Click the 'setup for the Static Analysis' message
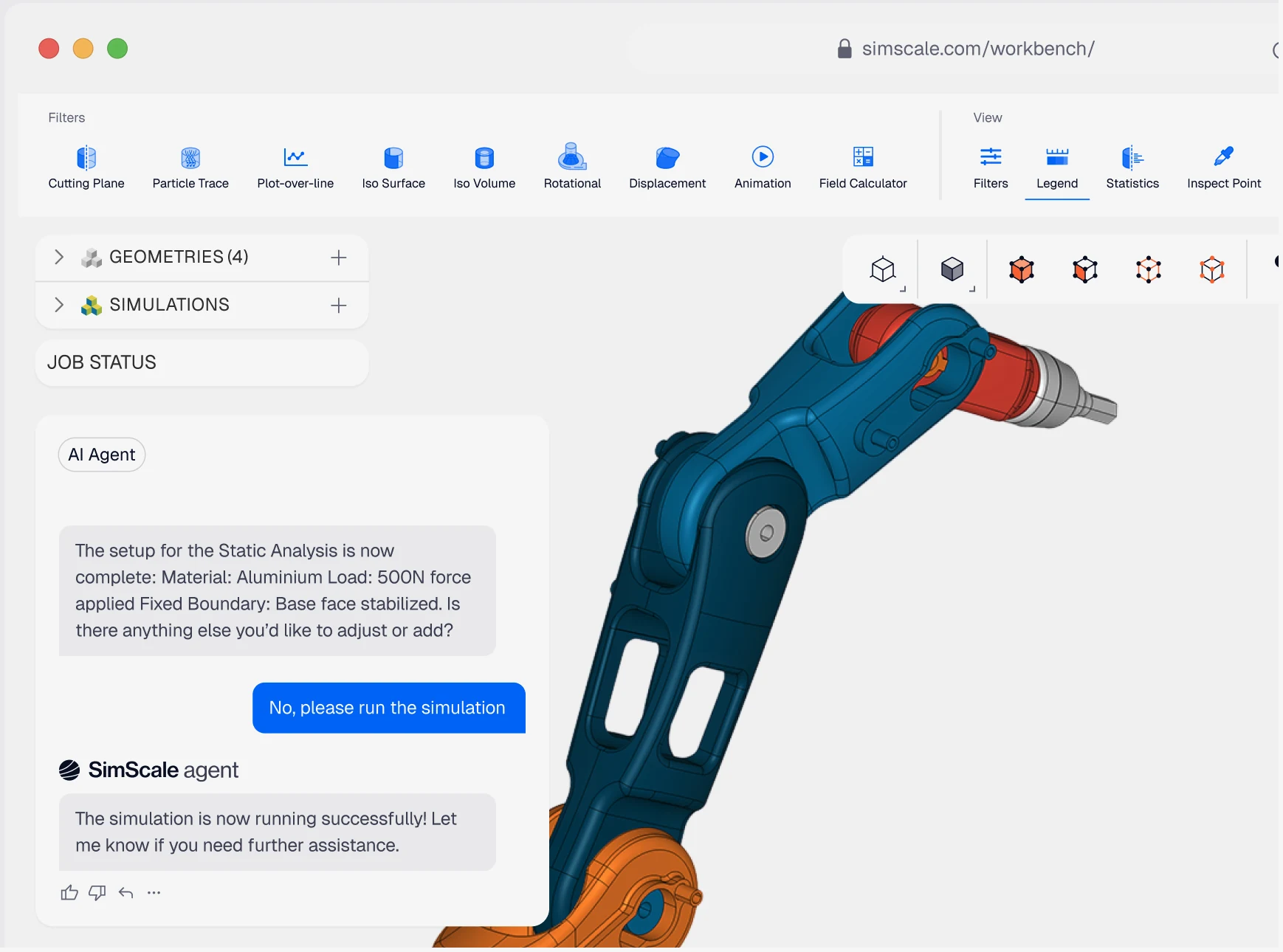Screen dimensions: 1283x952 [277, 590]
